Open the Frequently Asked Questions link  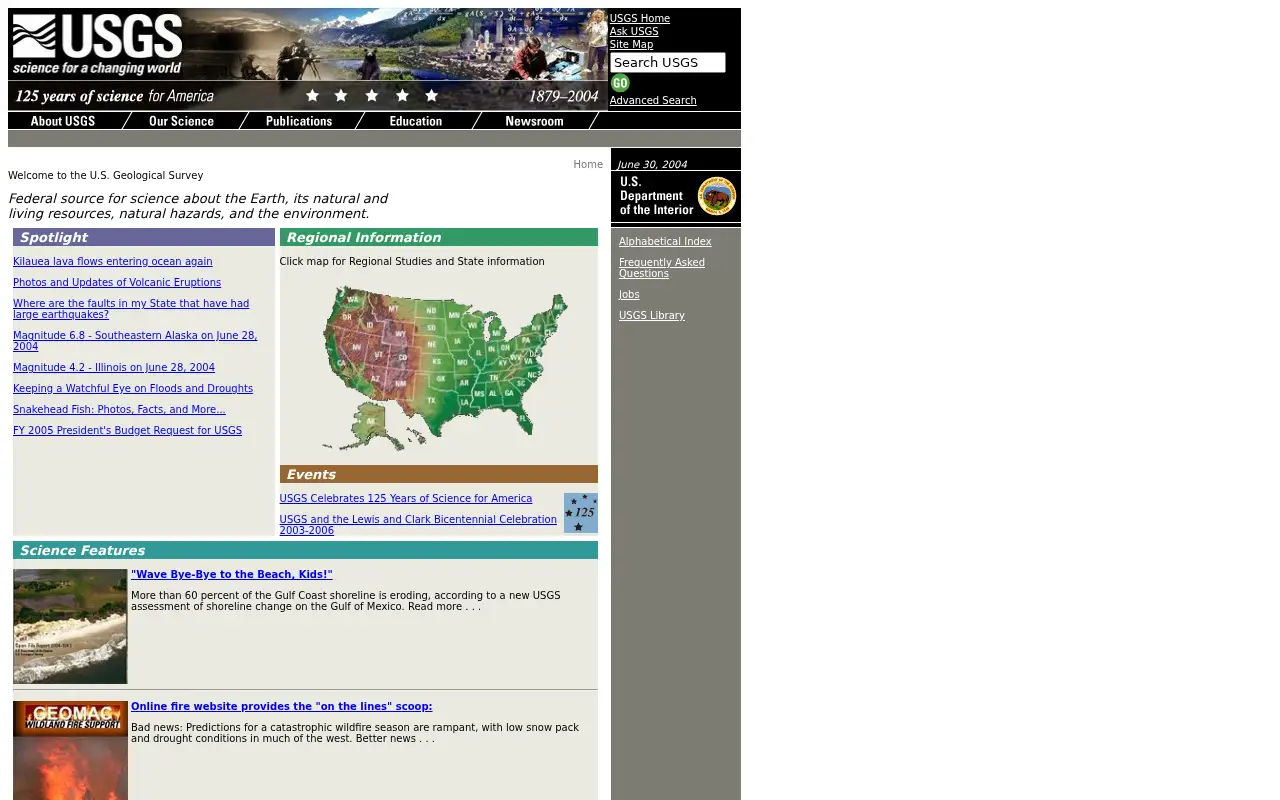[x=662, y=268]
